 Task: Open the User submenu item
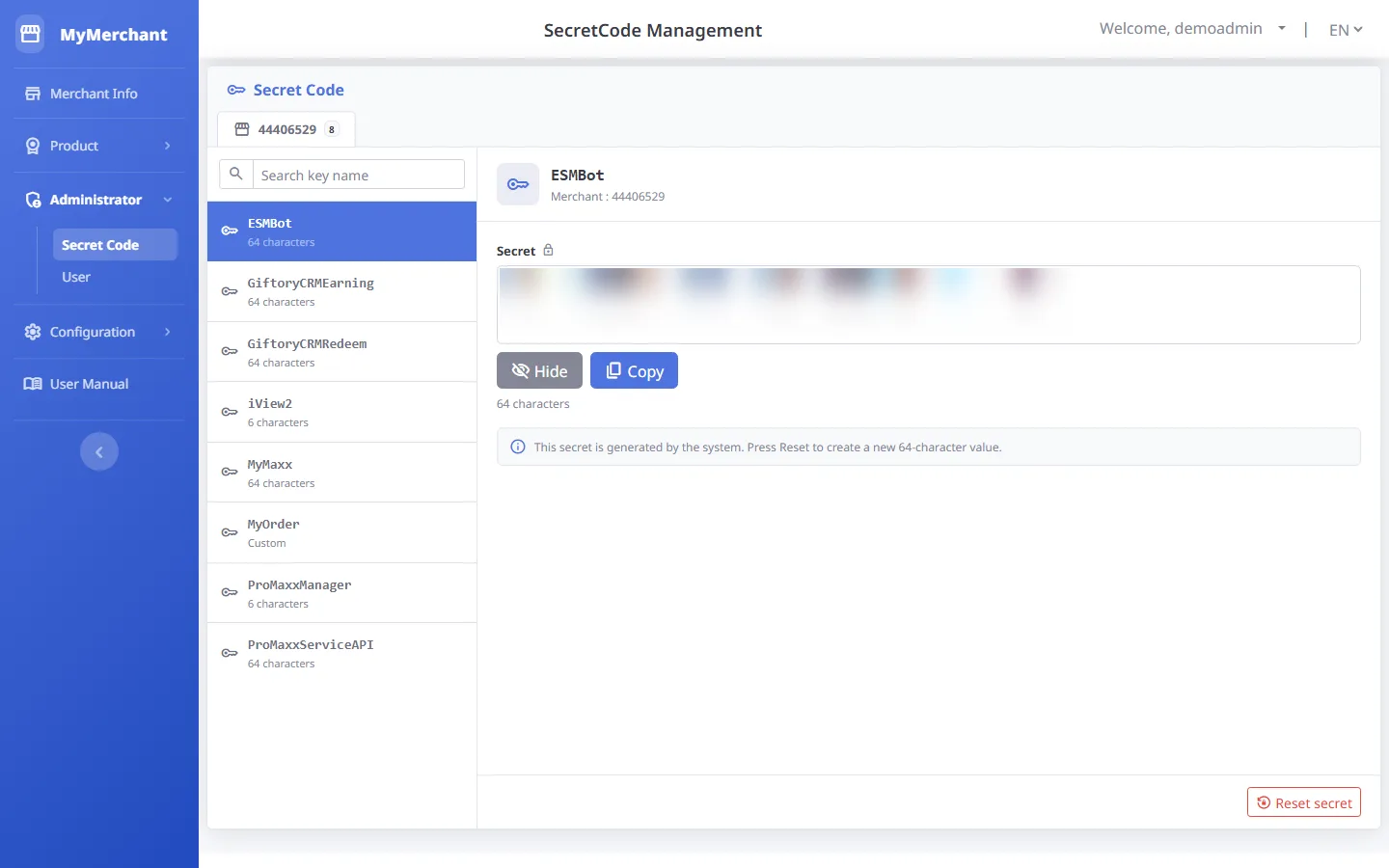coord(76,277)
